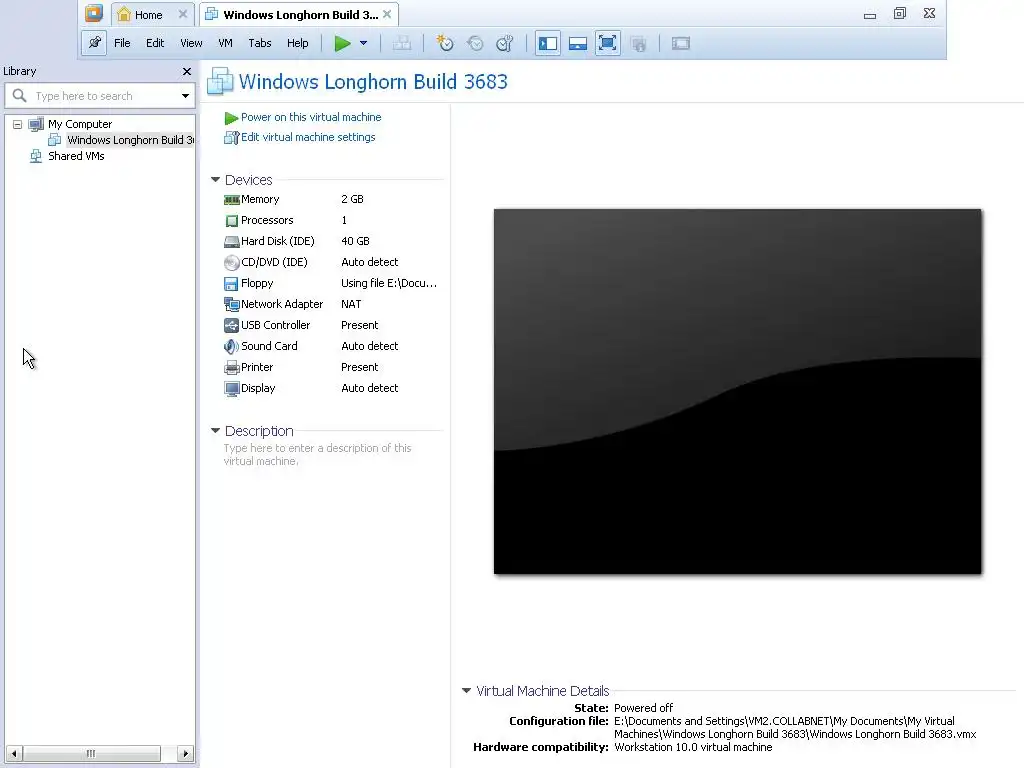Viewport: 1024px width, 768px height.
Task: Click the Printer device icon
Action: 231,368
